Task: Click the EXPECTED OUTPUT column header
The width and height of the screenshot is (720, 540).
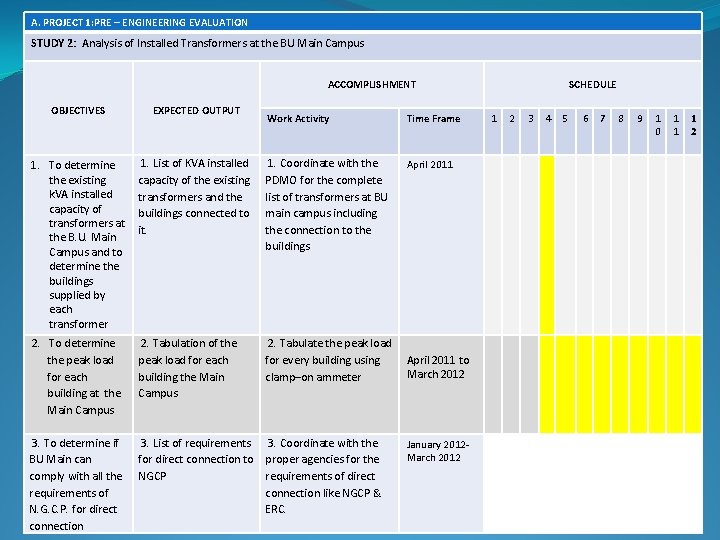Action: pos(197,108)
